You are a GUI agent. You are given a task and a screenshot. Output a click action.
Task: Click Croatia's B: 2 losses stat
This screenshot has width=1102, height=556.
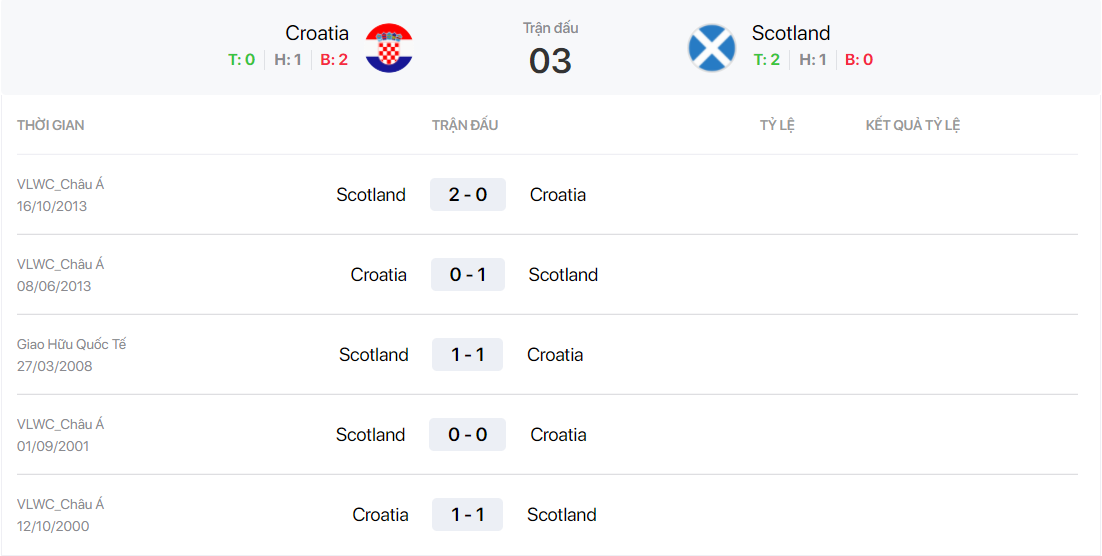tap(334, 60)
